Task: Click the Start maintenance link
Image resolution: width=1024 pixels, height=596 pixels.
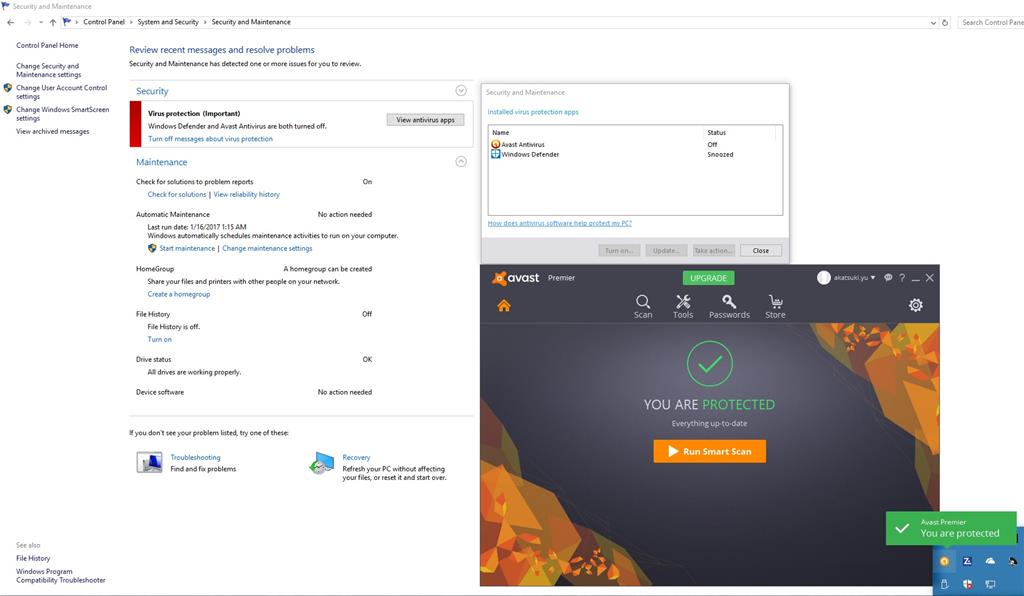Action: [x=187, y=248]
